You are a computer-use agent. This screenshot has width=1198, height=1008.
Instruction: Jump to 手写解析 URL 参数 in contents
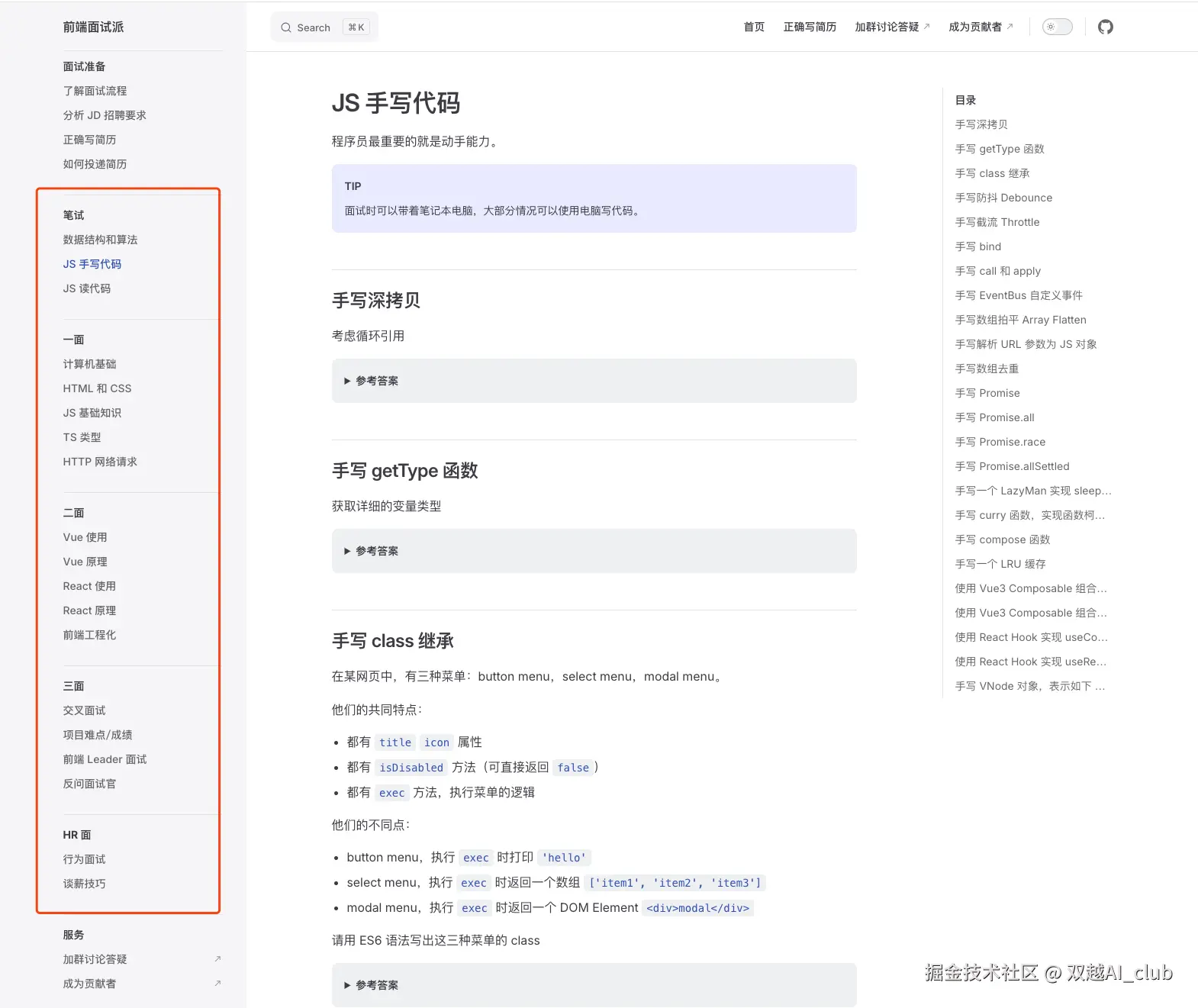click(x=1026, y=344)
